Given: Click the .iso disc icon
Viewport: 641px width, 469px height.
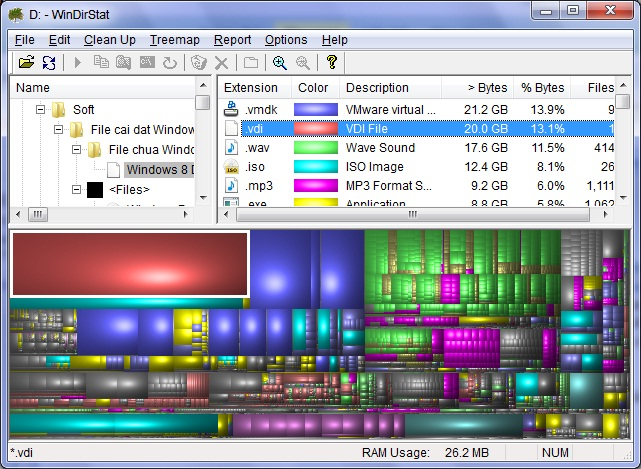Looking at the screenshot, I should coord(231,167).
